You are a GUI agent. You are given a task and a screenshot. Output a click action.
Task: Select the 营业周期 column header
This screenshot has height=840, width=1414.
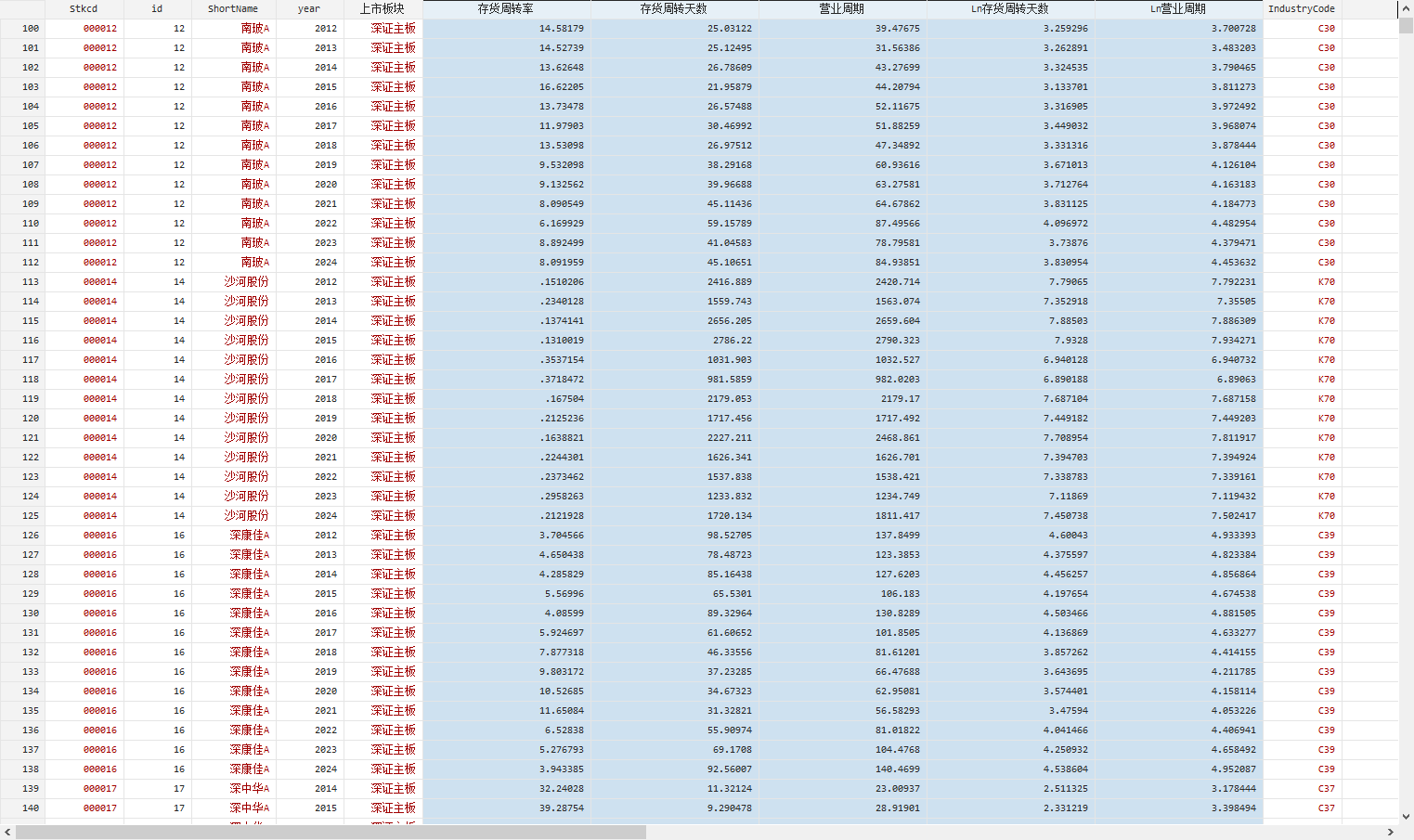842,8
